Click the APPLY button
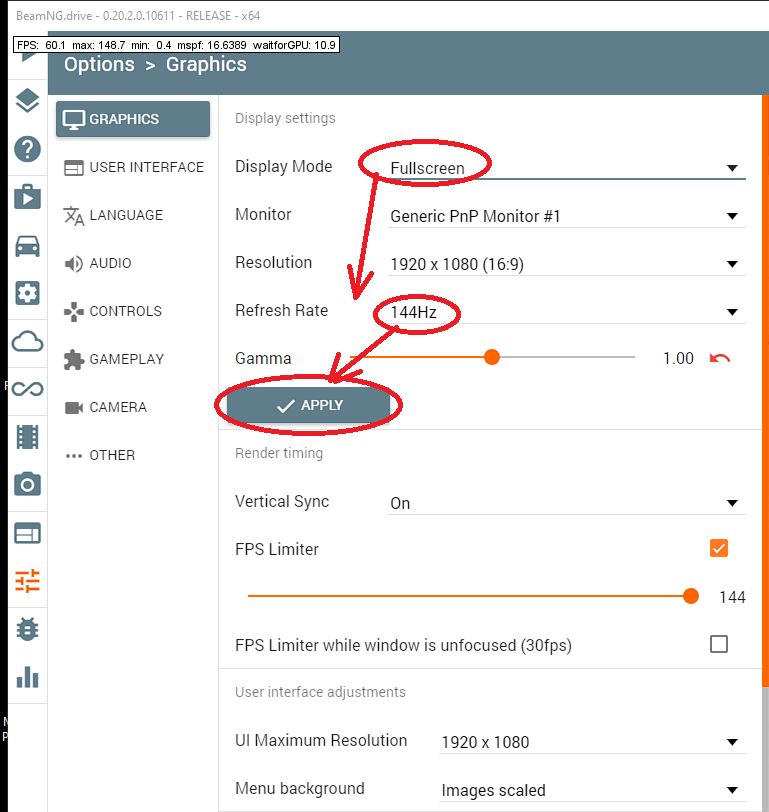The image size is (769, 812). click(x=309, y=405)
